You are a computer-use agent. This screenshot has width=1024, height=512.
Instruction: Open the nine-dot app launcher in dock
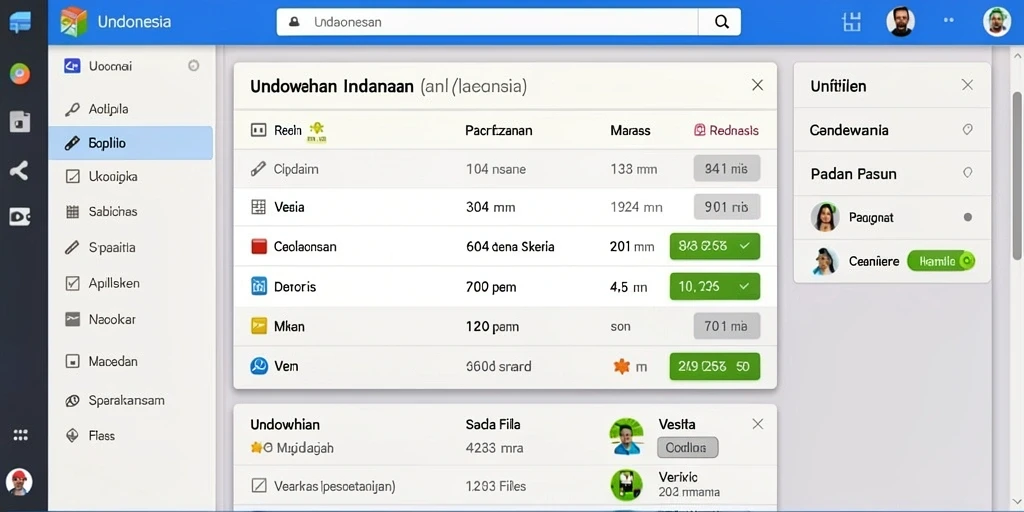coord(20,435)
